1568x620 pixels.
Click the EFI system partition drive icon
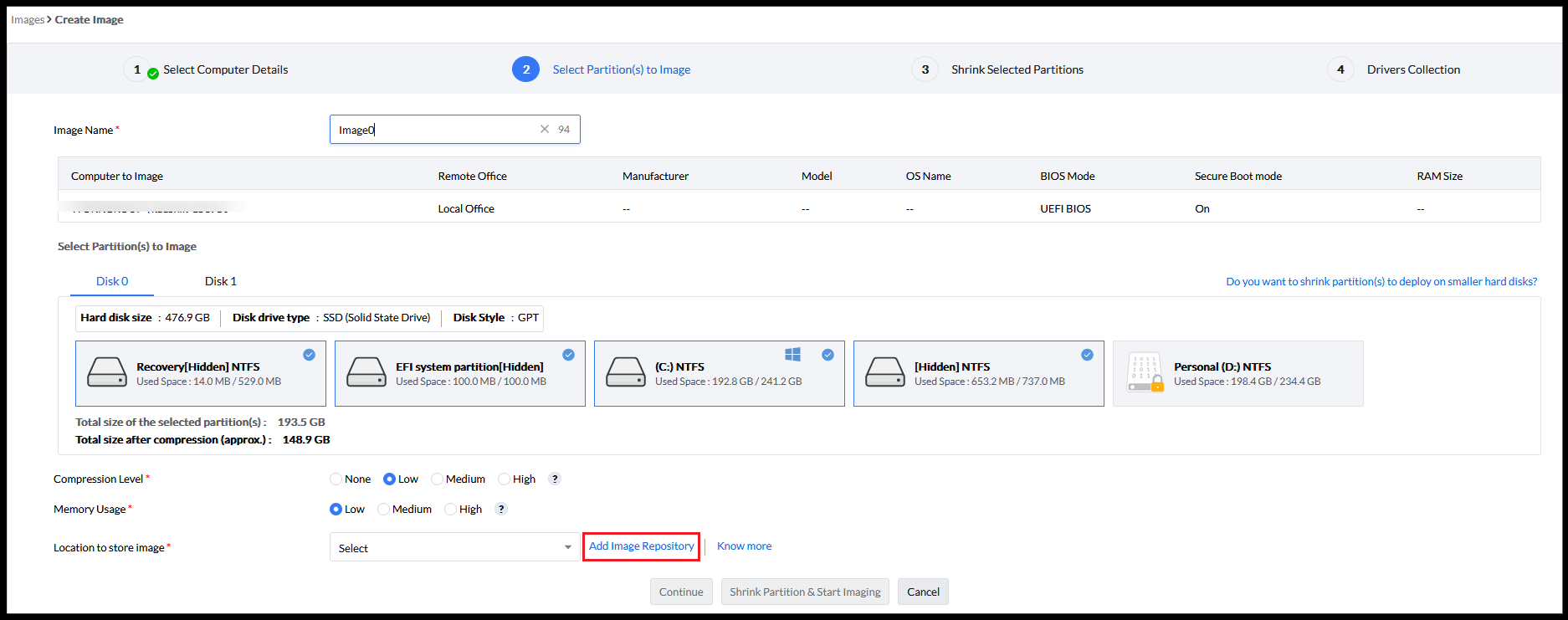point(366,372)
